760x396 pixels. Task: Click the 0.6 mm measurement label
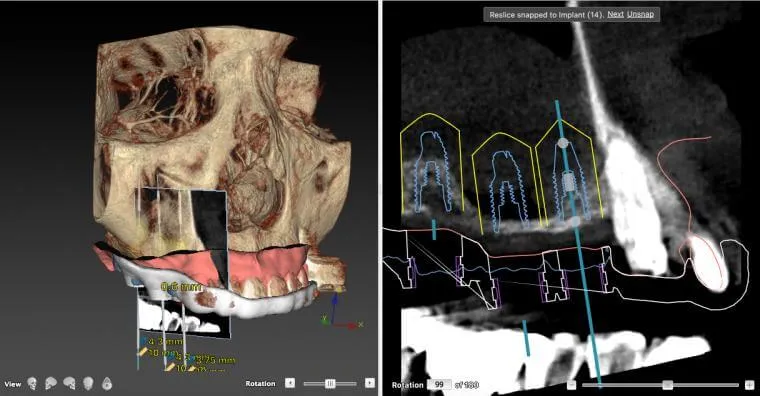click(x=182, y=287)
